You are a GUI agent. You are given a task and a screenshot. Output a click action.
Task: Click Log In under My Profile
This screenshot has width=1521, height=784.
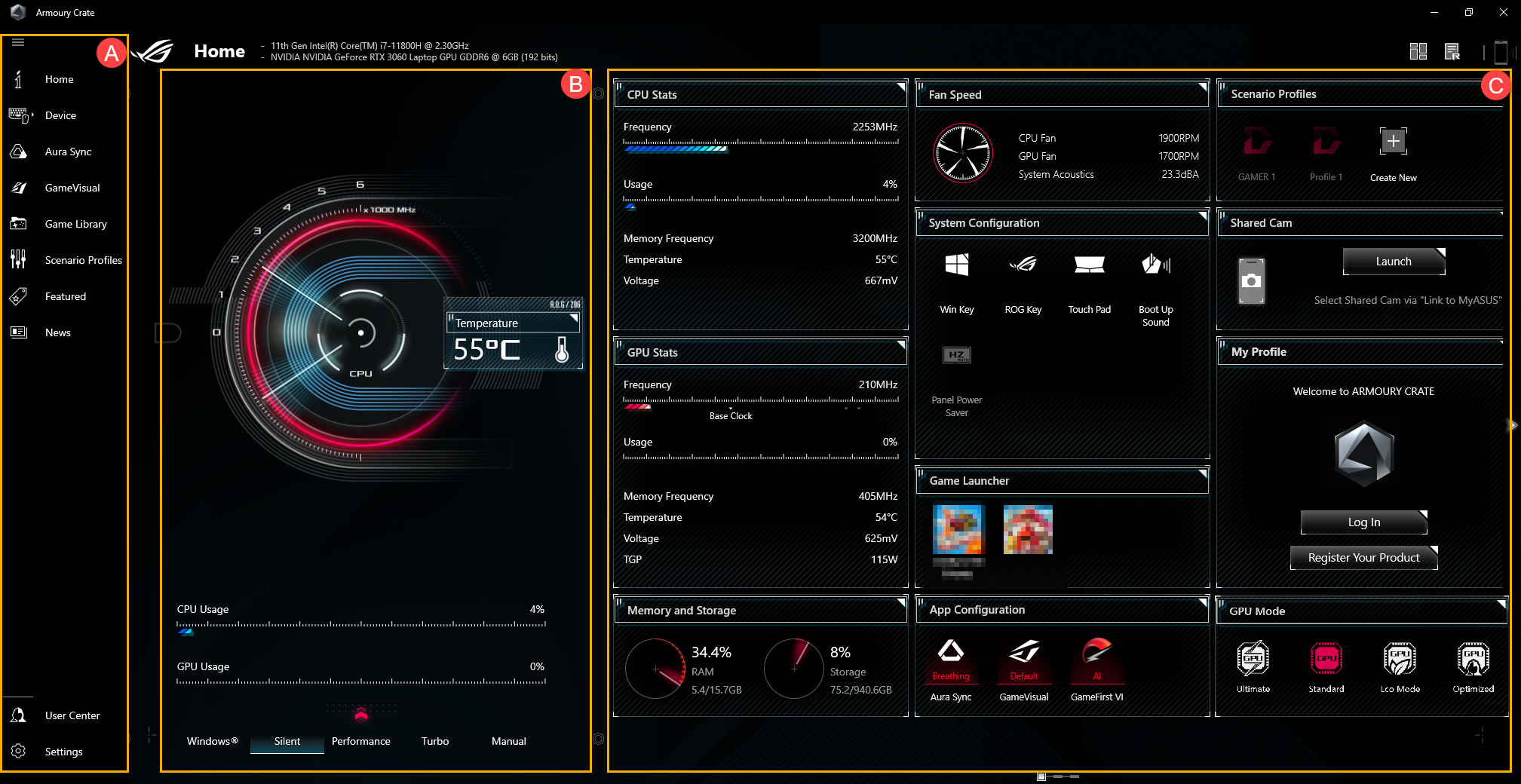[1363, 522]
